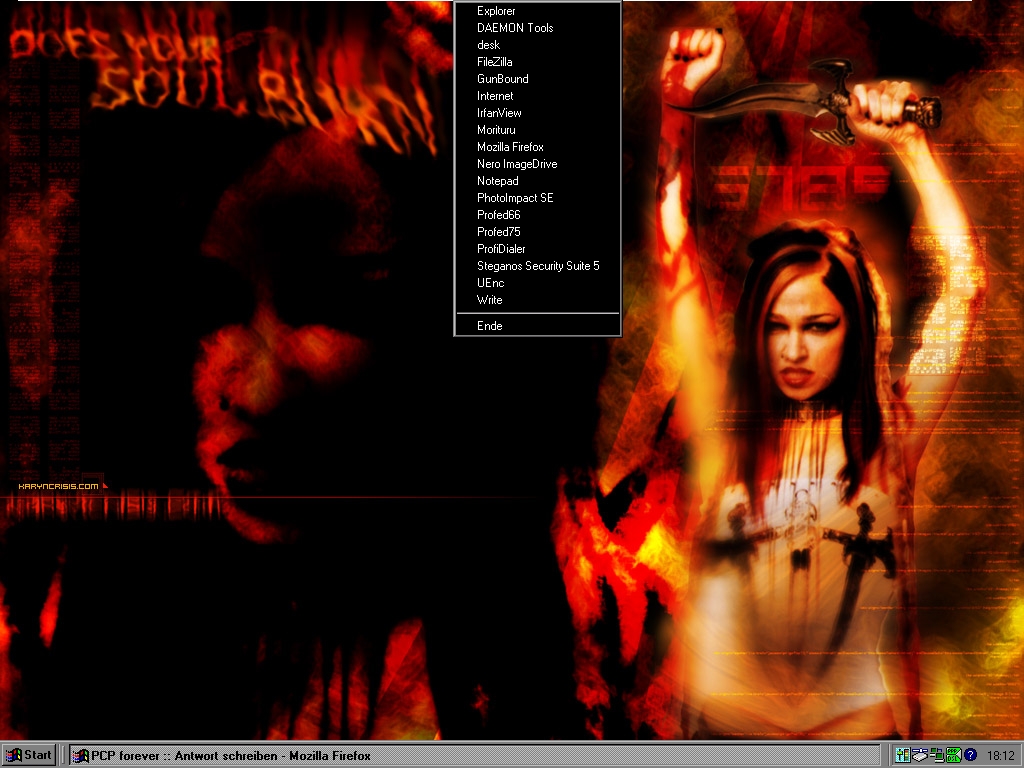Screen dimensions: 1024x768
Task: Start Notepad from the menu
Action: (537, 181)
